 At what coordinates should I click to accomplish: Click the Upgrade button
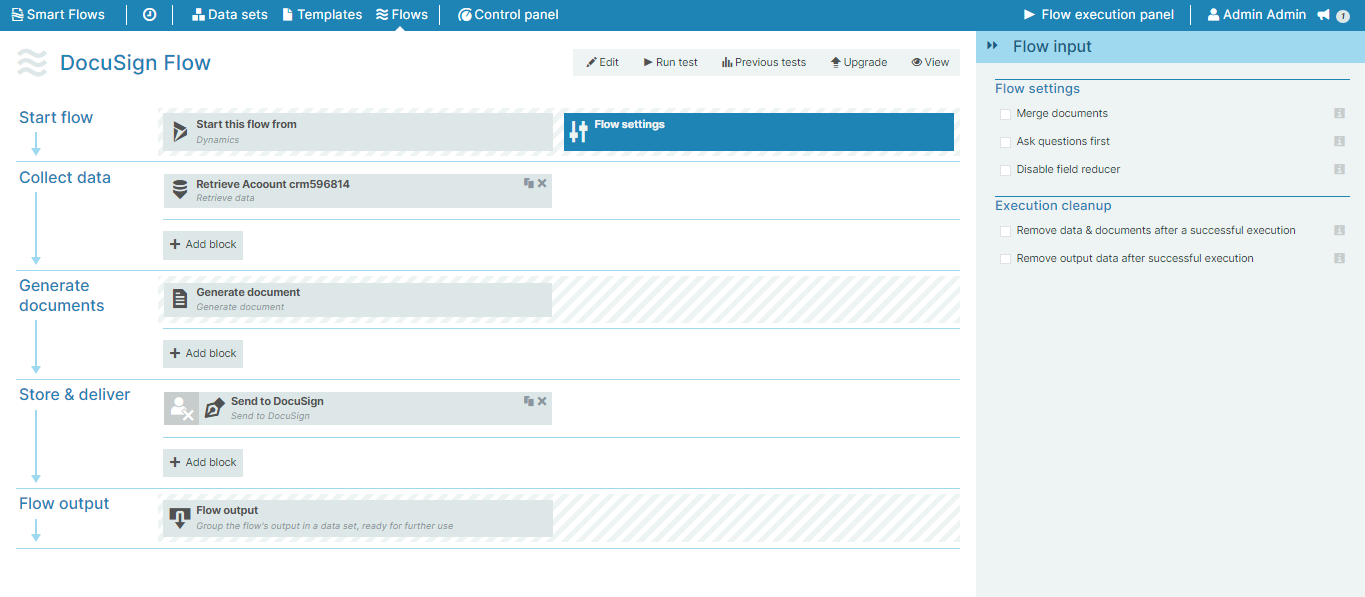pyautogui.click(x=859, y=62)
